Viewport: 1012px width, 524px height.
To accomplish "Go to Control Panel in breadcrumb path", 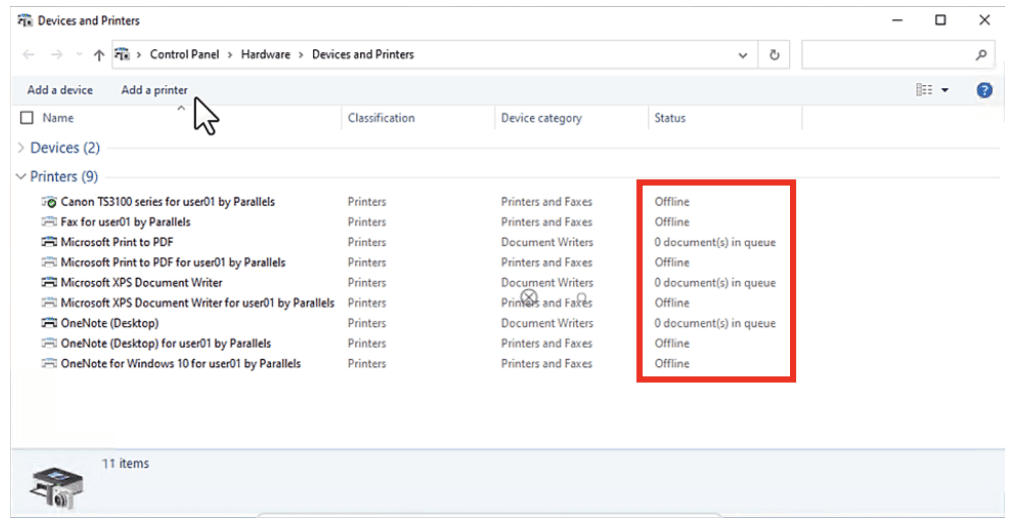I will coord(186,55).
